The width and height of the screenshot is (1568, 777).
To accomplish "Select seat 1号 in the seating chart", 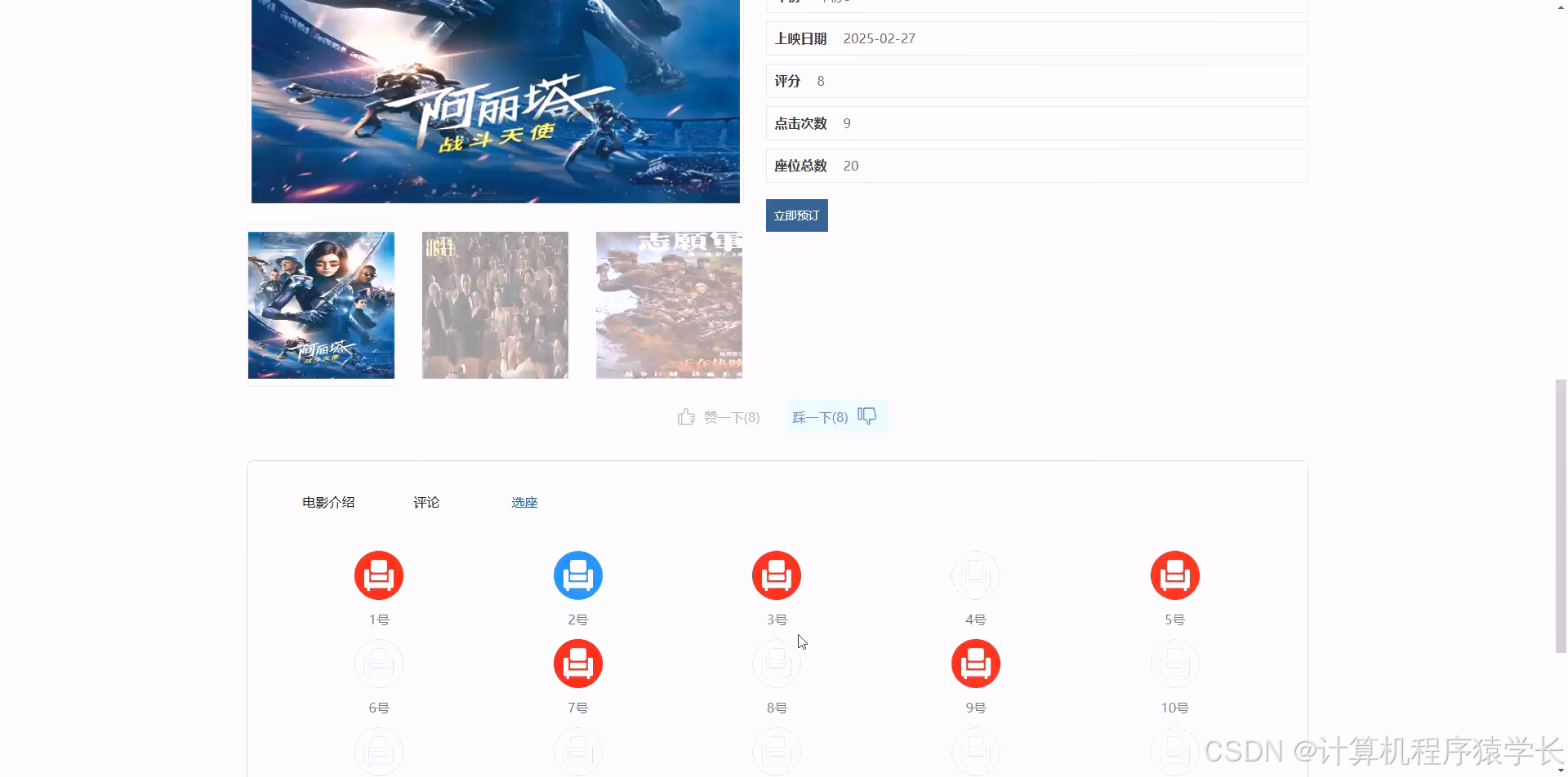I will [378, 575].
